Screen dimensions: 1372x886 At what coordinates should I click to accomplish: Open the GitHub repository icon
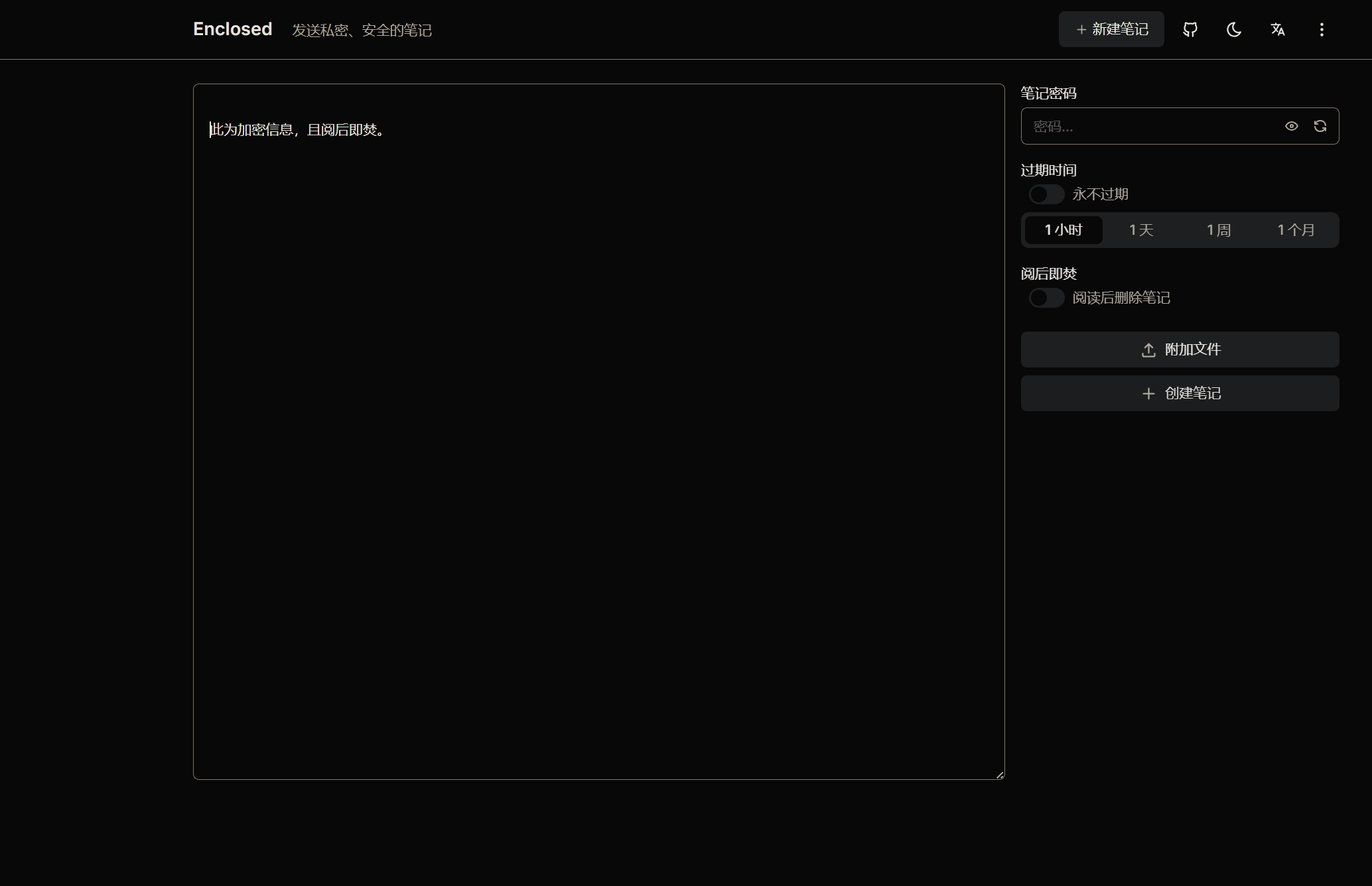pos(1190,29)
